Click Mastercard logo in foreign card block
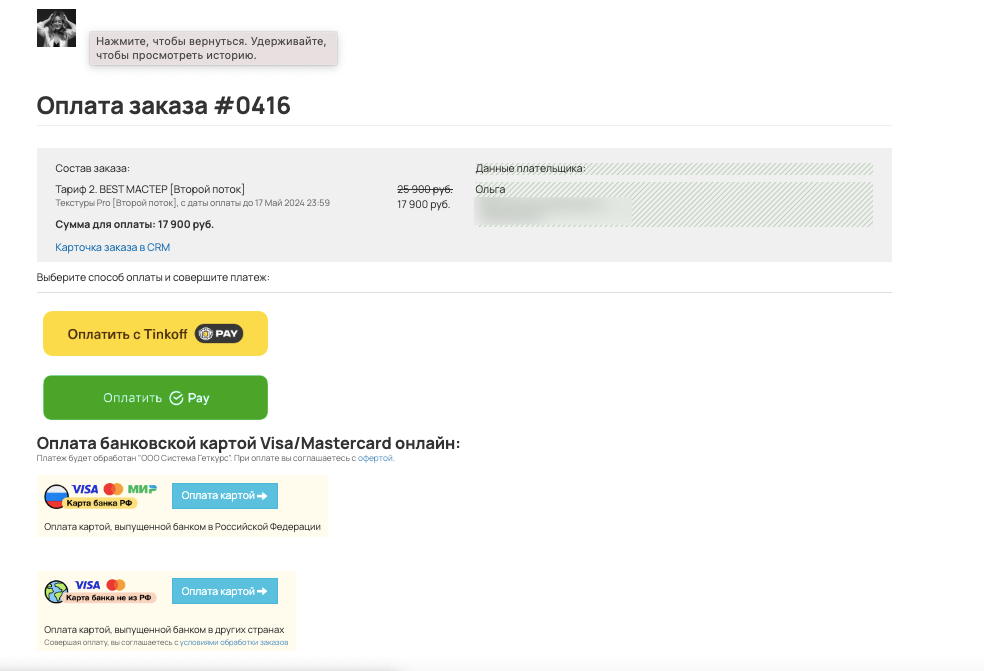This screenshot has width=984, height=671. [116, 585]
